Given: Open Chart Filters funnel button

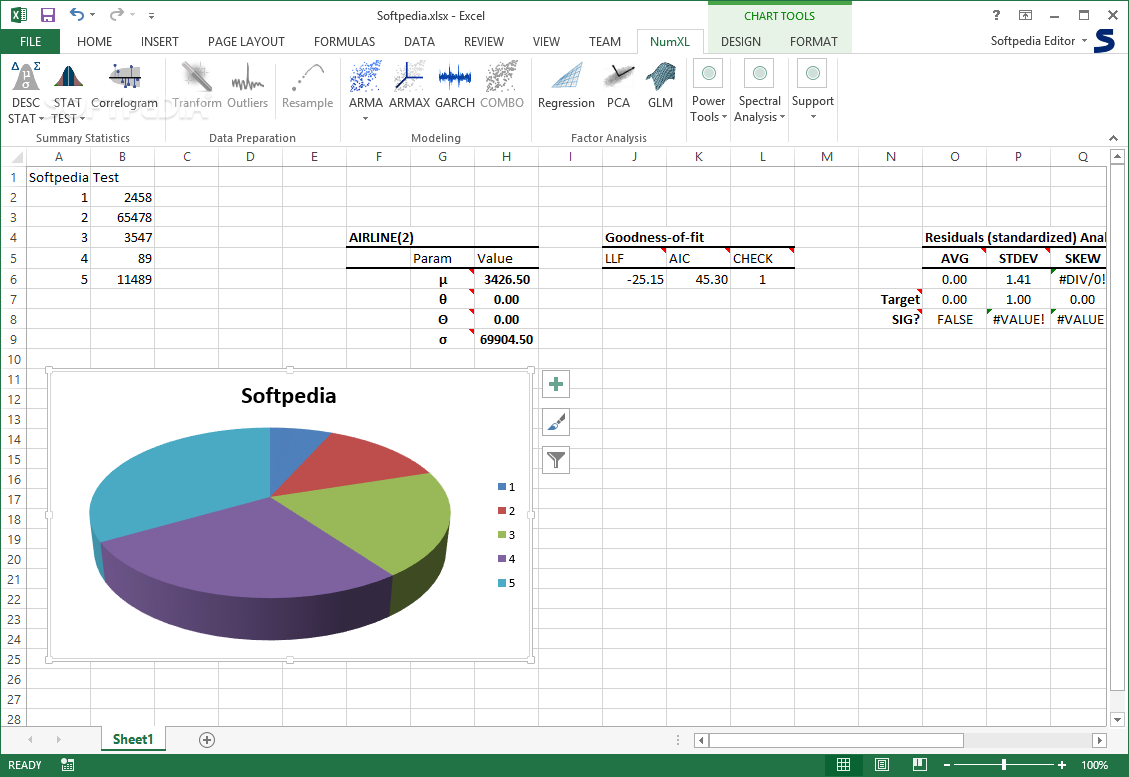Looking at the screenshot, I should [x=556, y=459].
